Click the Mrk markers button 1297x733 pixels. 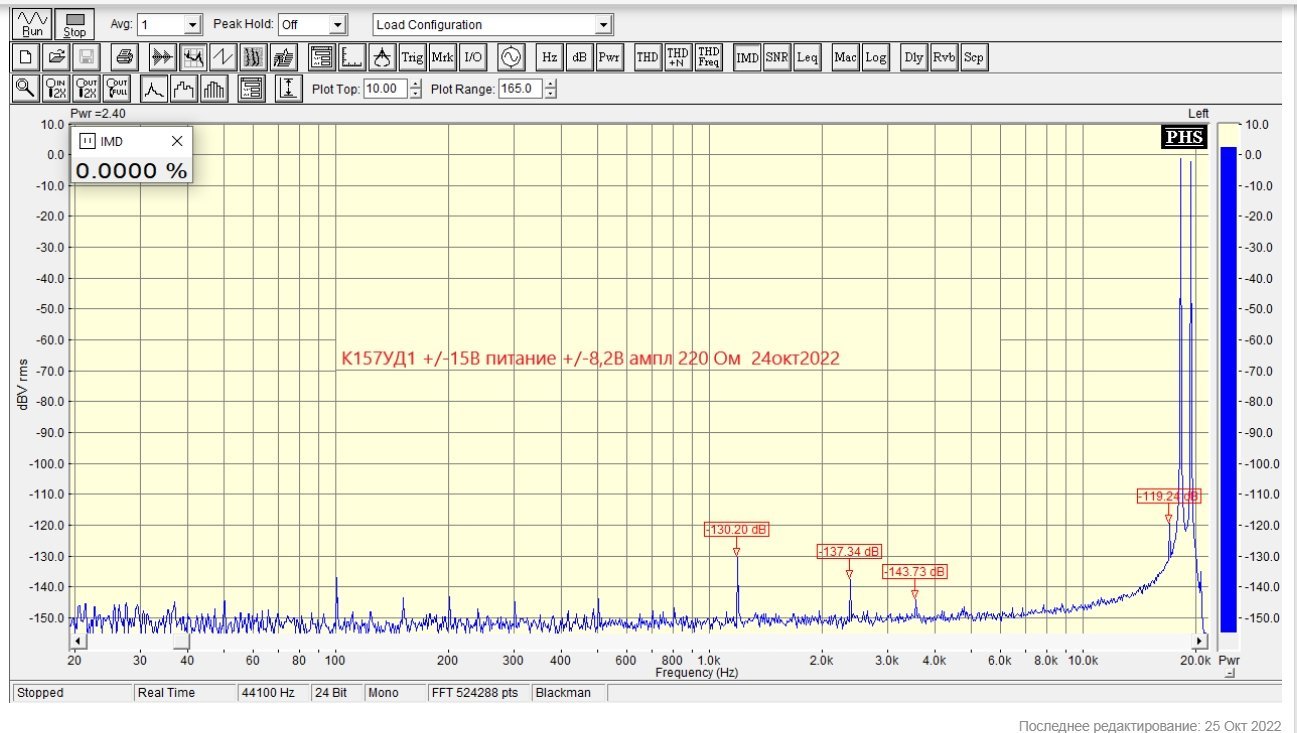coord(442,57)
